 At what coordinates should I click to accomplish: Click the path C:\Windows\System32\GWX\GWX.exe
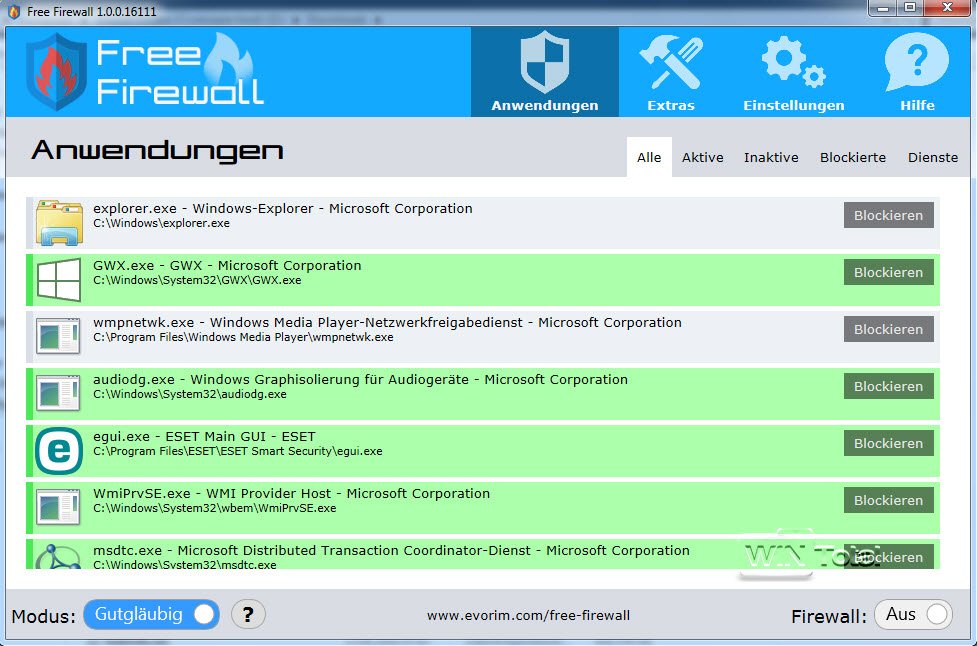197,280
